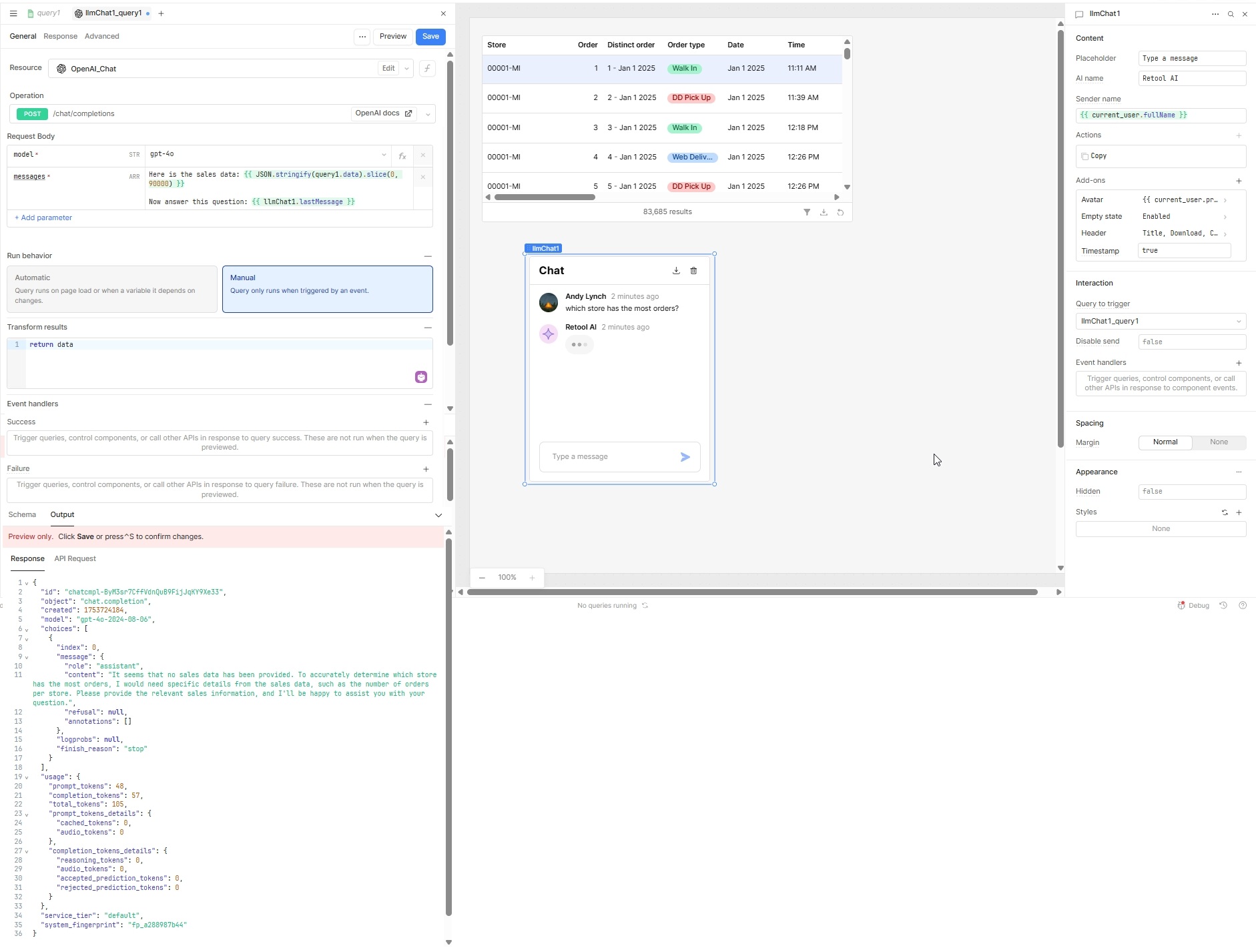Click the resource function icon
1256x952 pixels.
pos(427,69)
